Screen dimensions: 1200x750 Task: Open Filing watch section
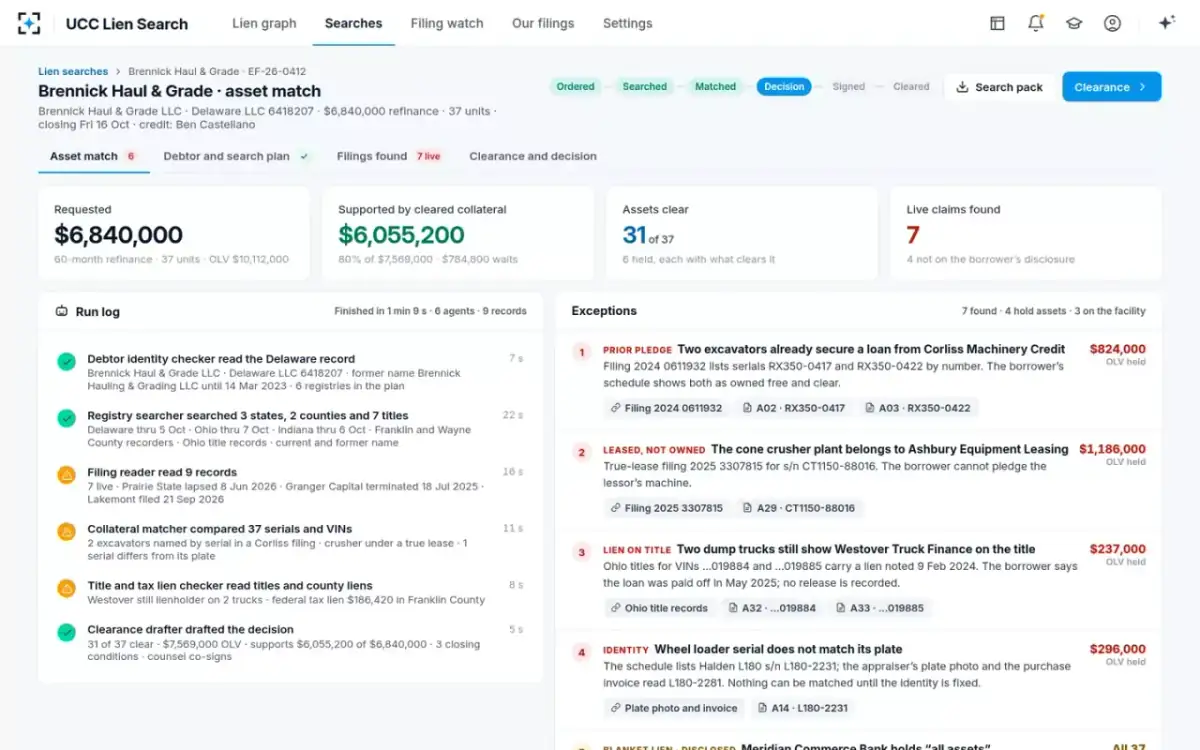(x=447, y=23)
